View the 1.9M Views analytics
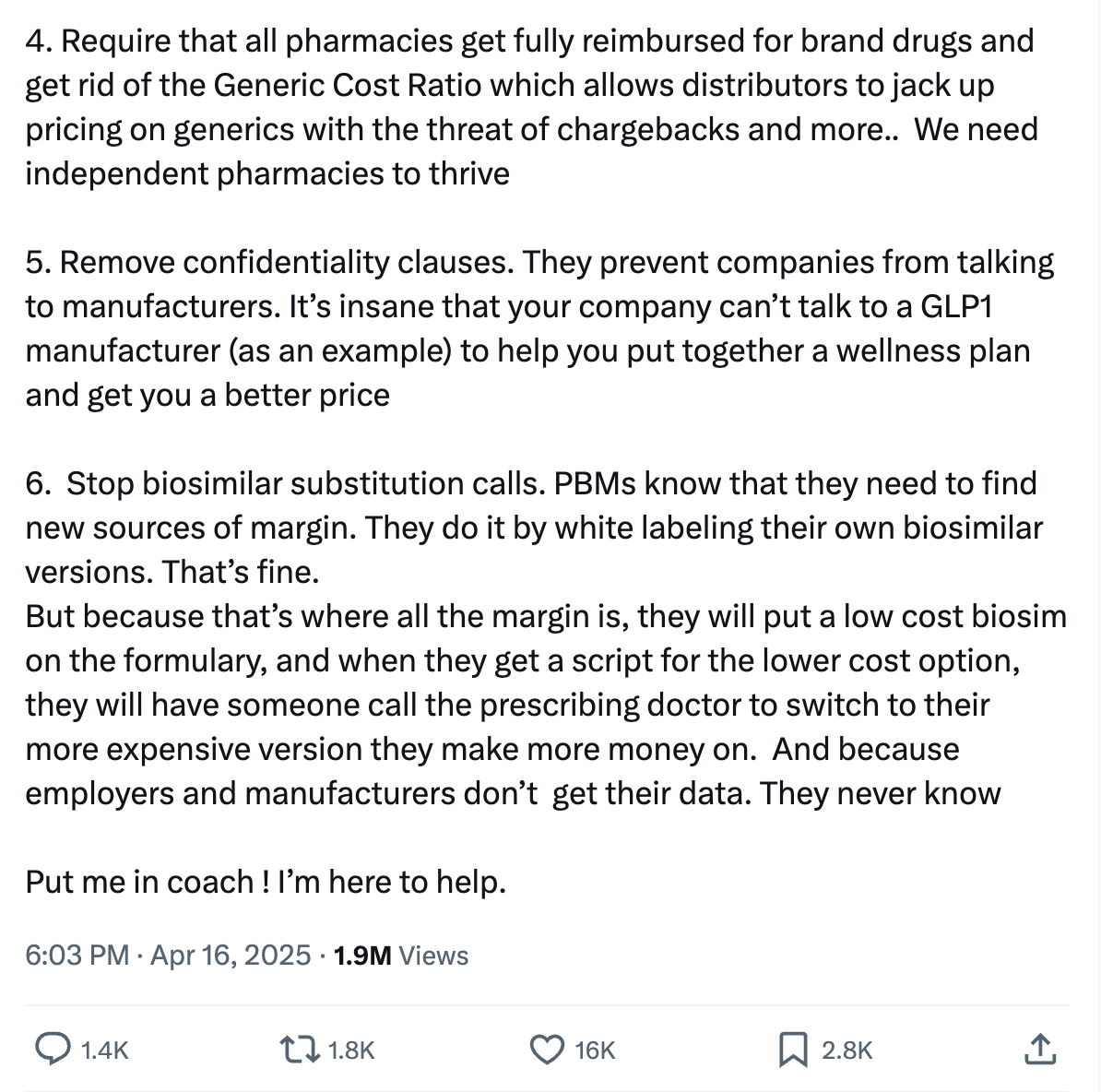Screen dimensions: 1101x1092 click(401, 955)
